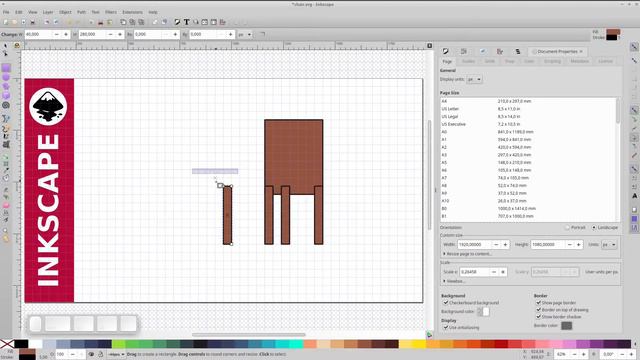The height and width of the screenshot is (360, 640).
Task: Open the layer selector dropdown in status bar
Action: [116, 354]
